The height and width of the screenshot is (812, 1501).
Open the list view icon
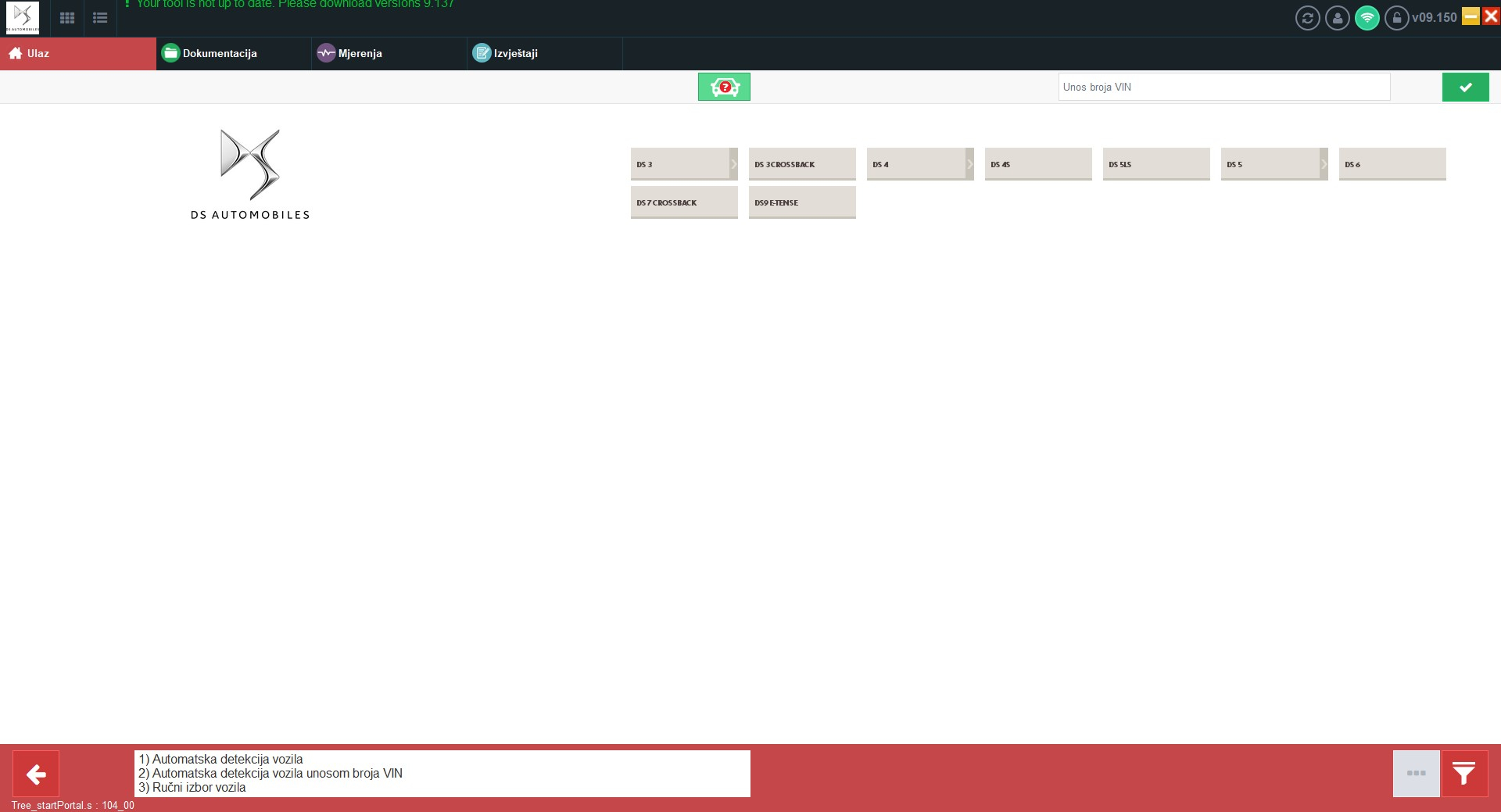coord(100,18)
